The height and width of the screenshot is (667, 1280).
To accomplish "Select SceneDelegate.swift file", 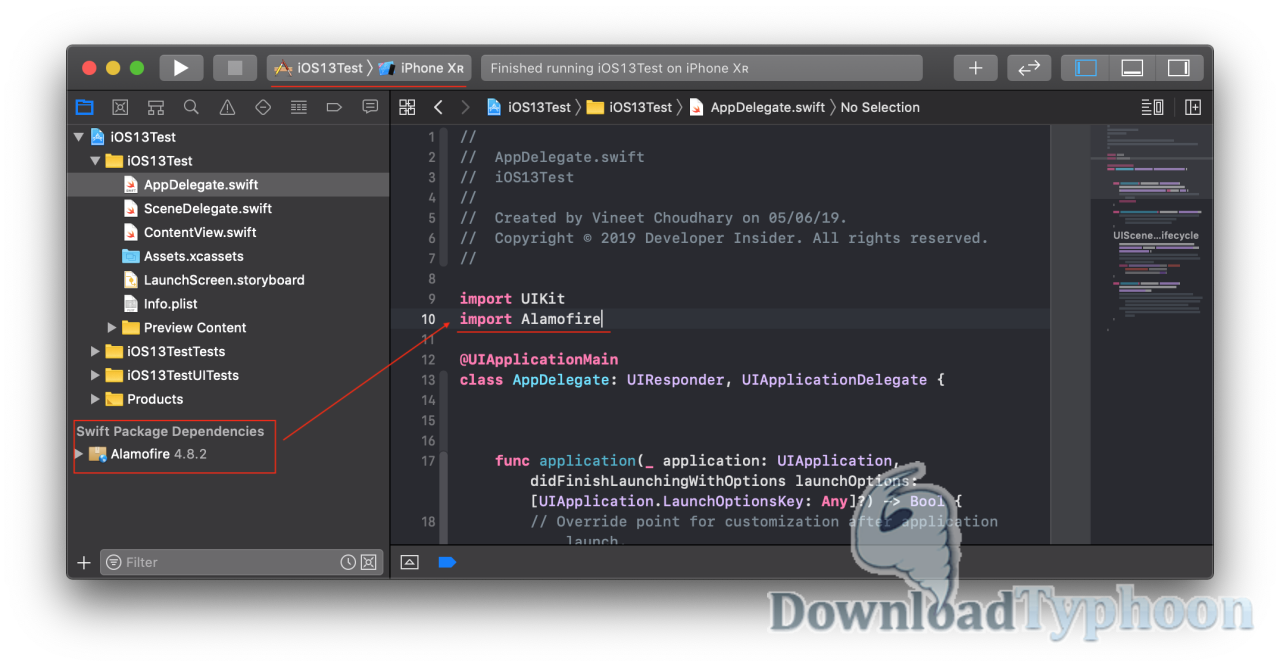I will [208, 208].
